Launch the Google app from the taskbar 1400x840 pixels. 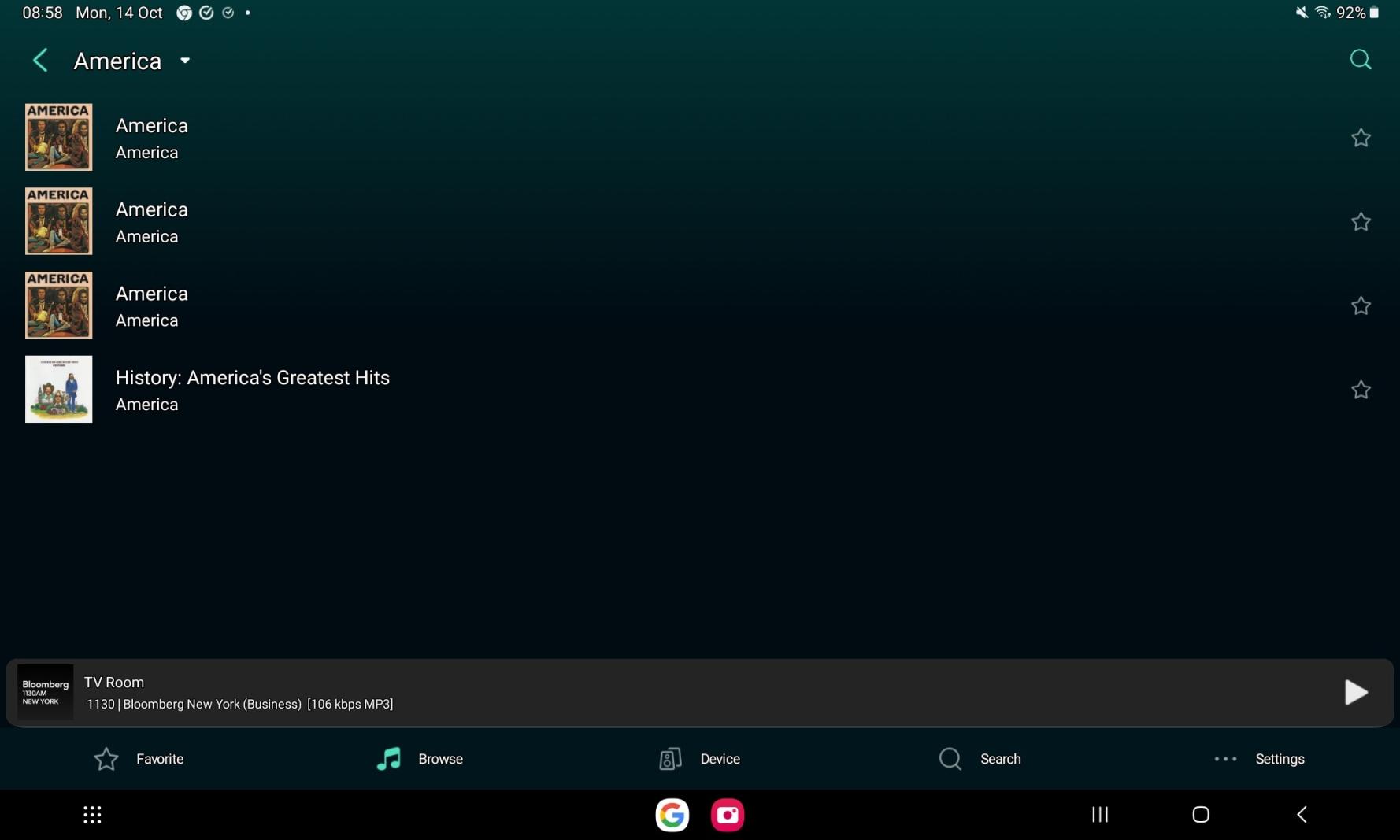click(672, 815)
